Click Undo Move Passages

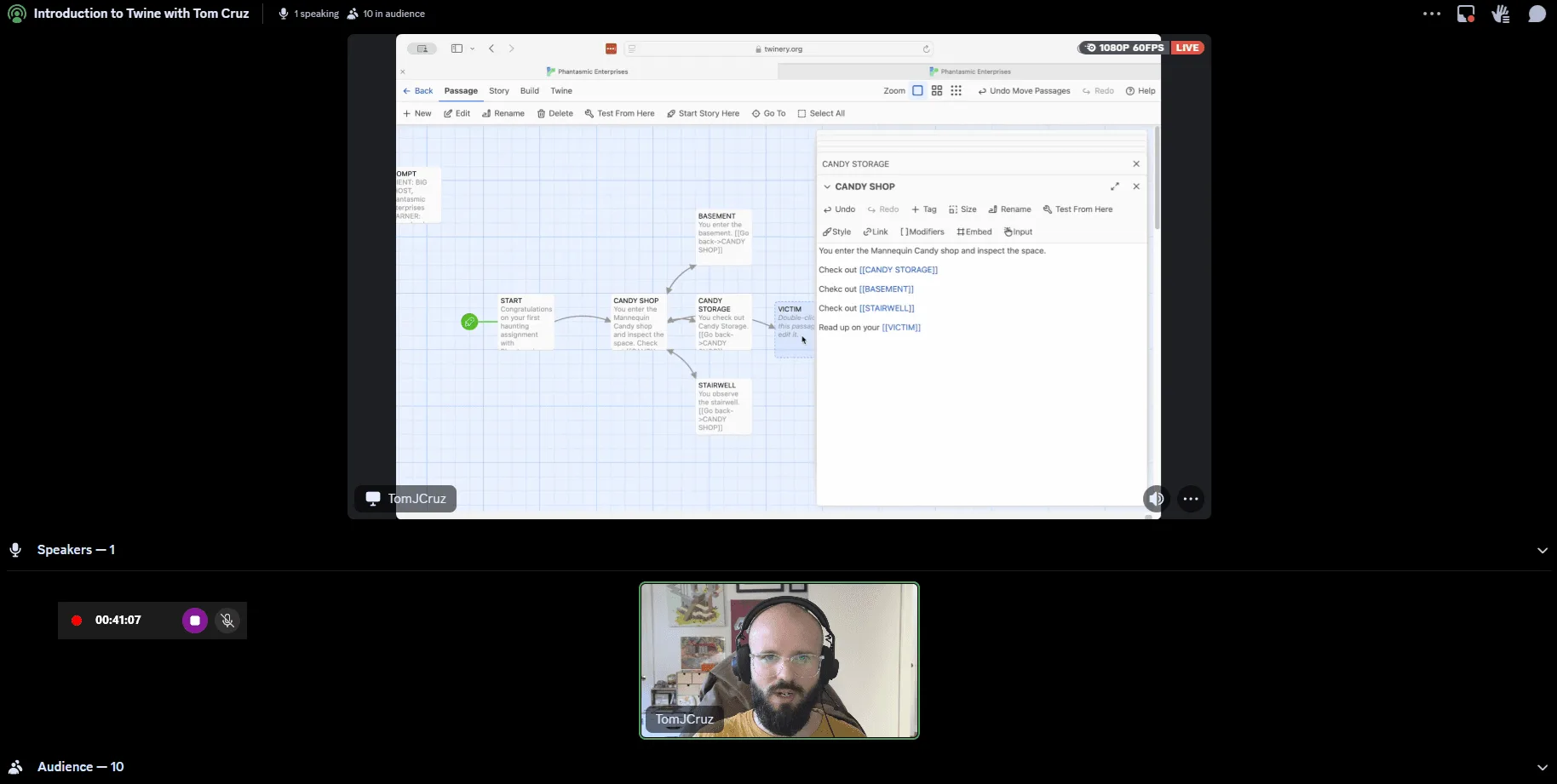tap(1024, 91)
